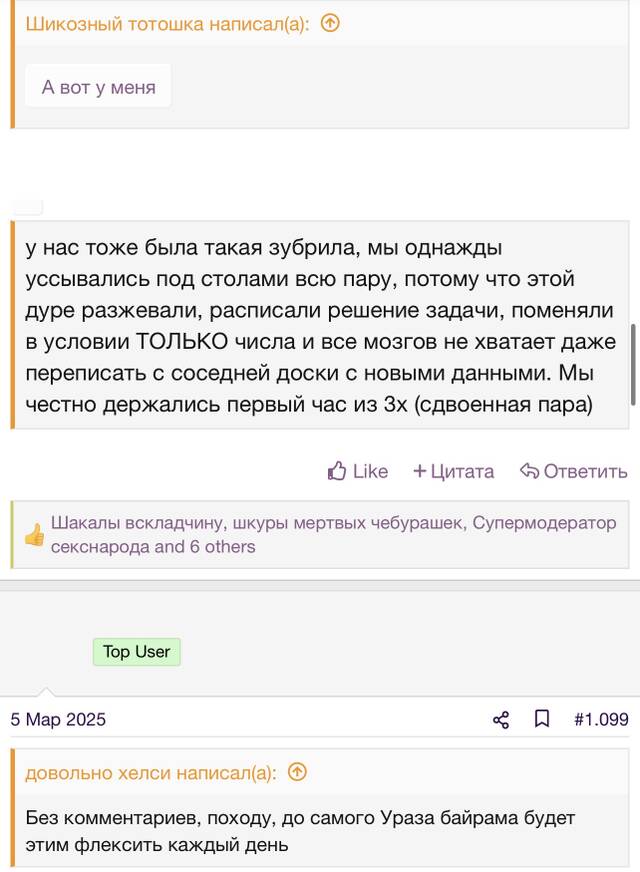
Task: Click the up-arrow icon beside Шикозный тотошка quote
Action: tap(330, 23)
